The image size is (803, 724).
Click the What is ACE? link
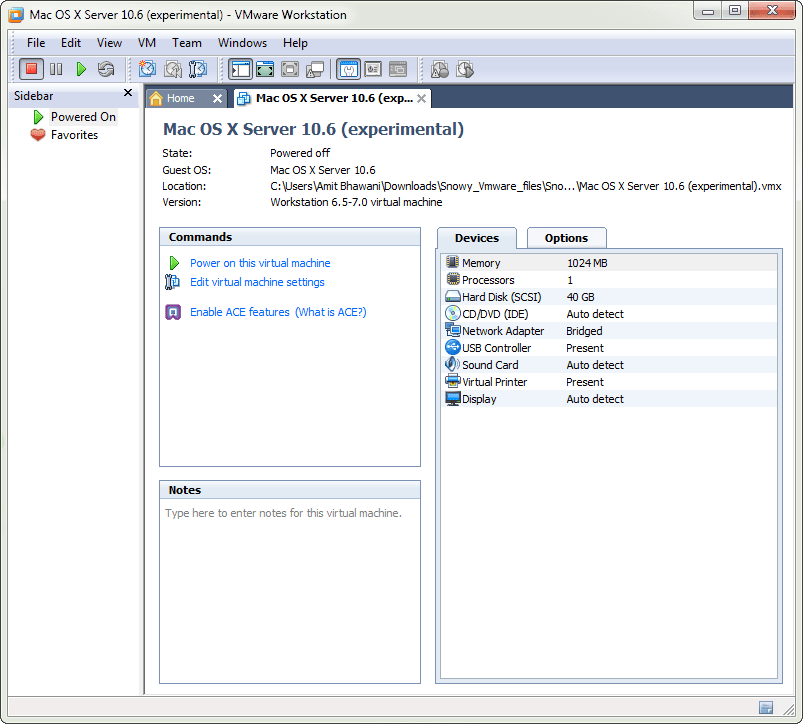point(331,312)
